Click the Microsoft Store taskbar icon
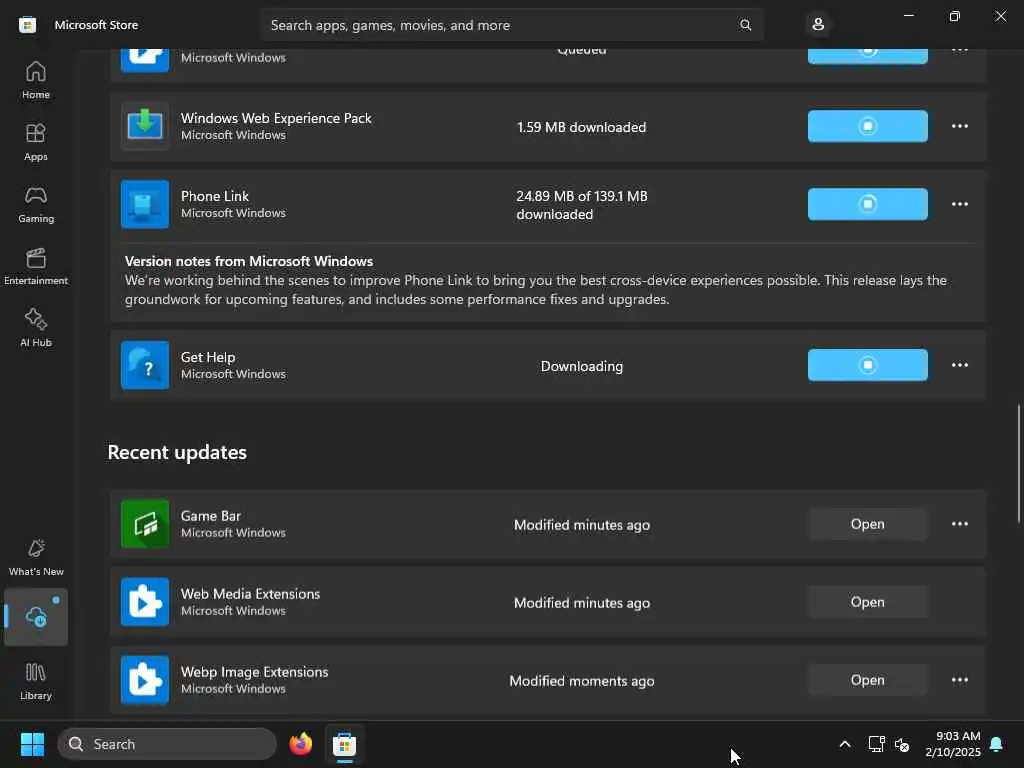 [344, 744]
